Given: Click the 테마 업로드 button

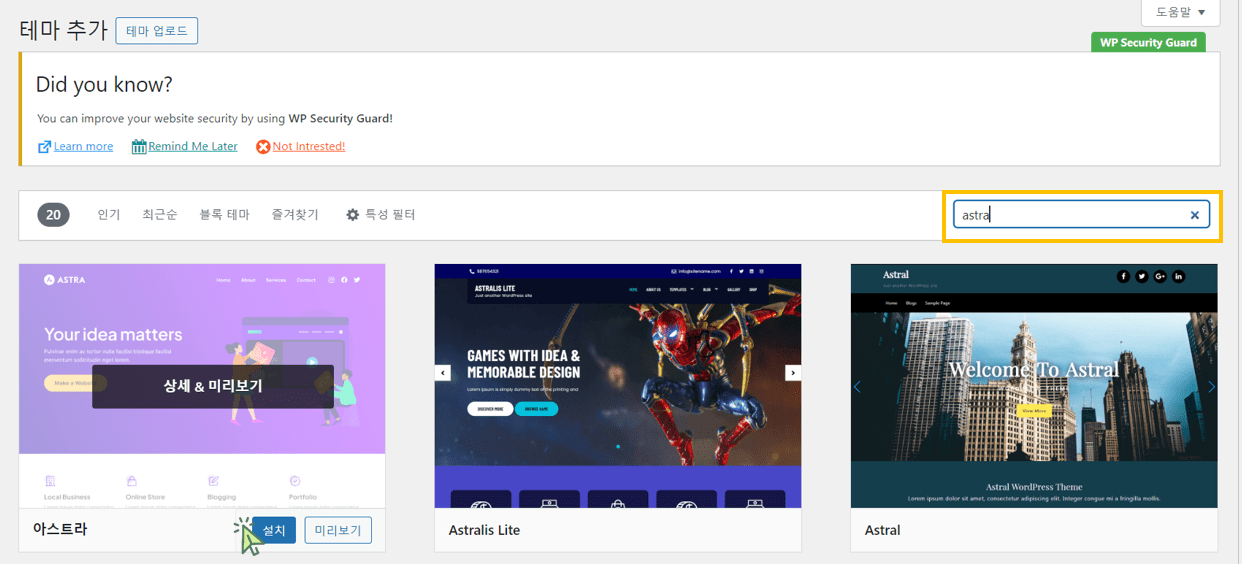Looking at the screenshot, I should 157,31.
